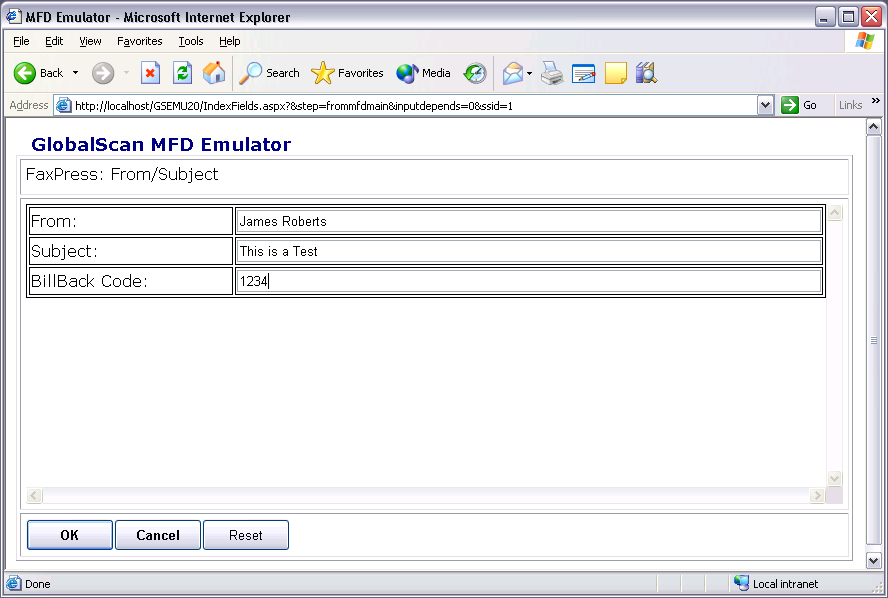Image resolution: width=888 pixels, height=598 pixels.
Task: Click the Reset button
Action: tap(246, 535)
